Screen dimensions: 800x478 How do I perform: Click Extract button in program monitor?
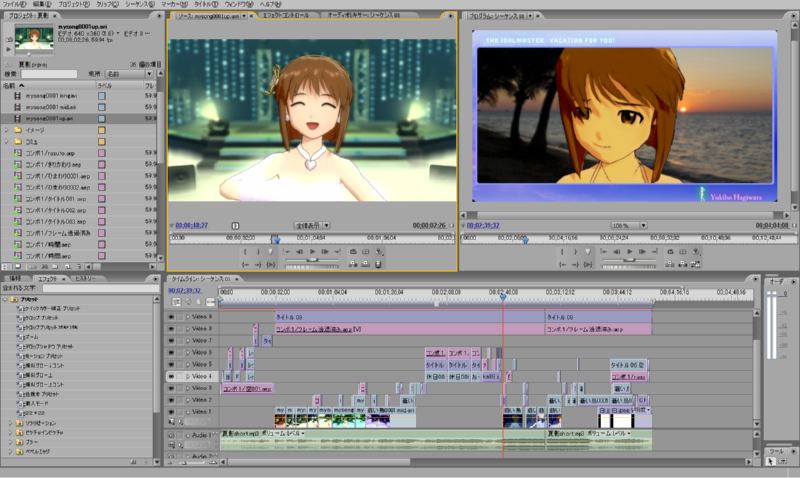(683, 264)
